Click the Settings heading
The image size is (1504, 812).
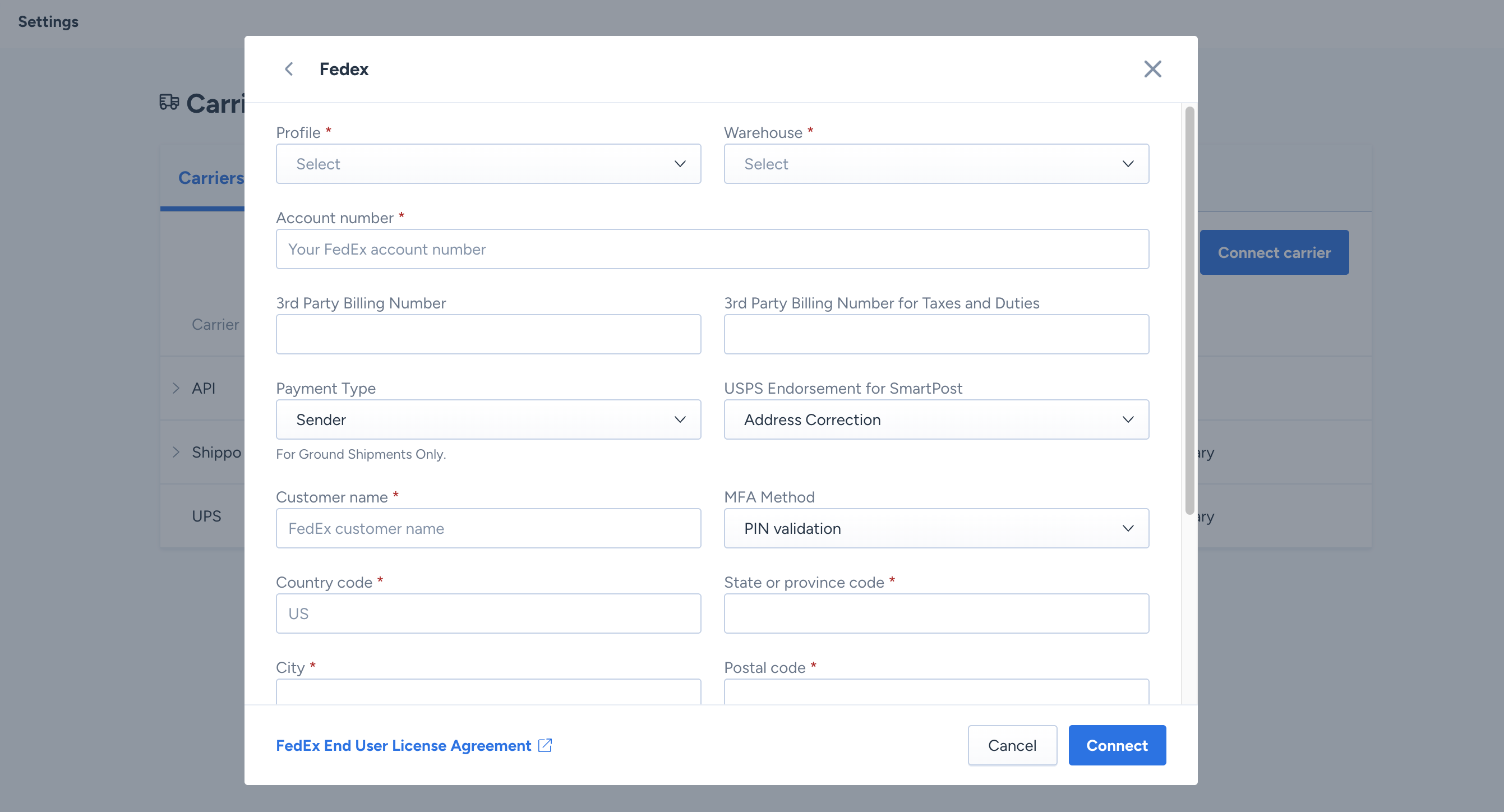click(x=48, y=22)
